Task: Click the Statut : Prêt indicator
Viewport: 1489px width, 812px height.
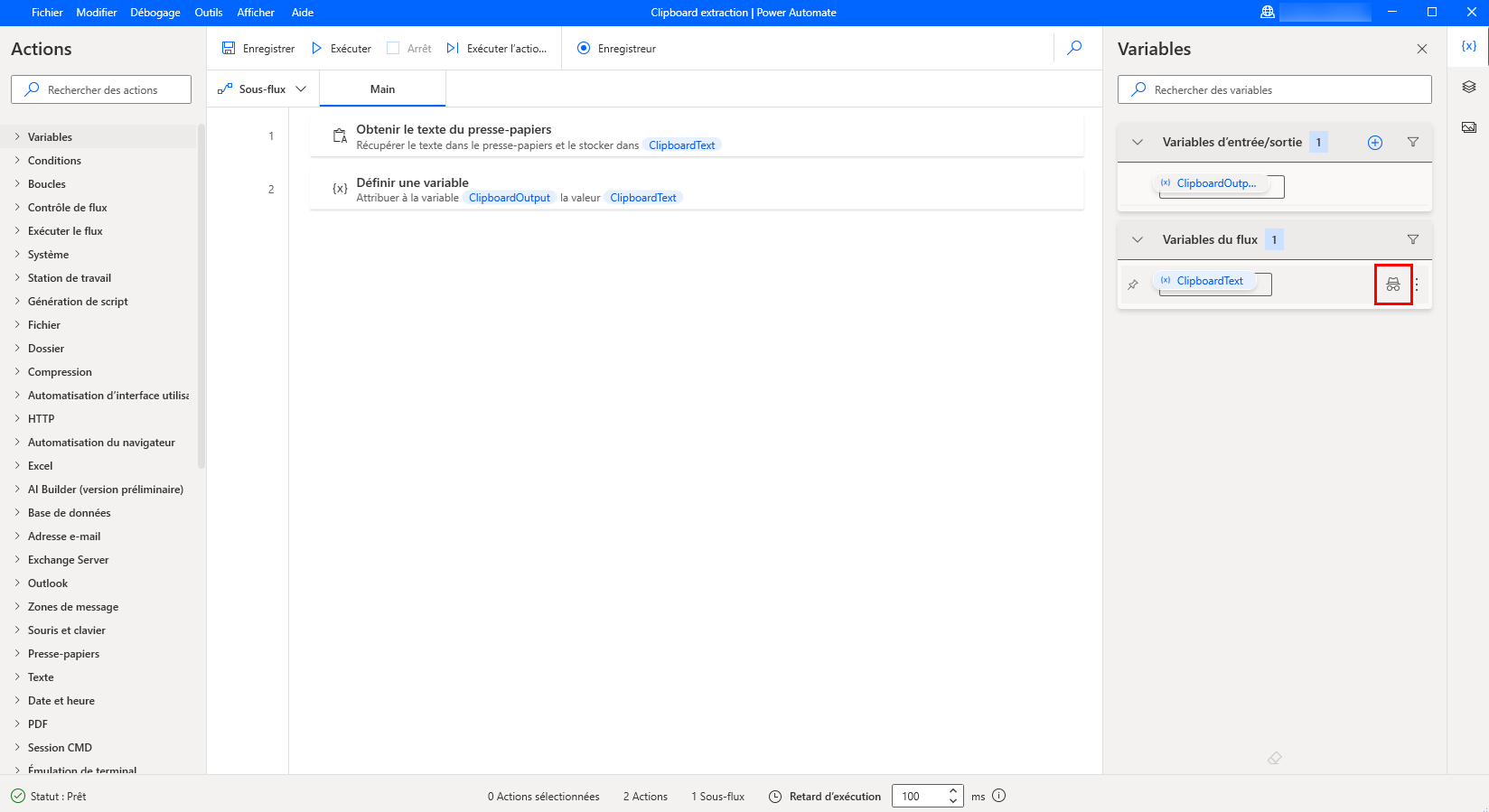Action: (49, 796)
